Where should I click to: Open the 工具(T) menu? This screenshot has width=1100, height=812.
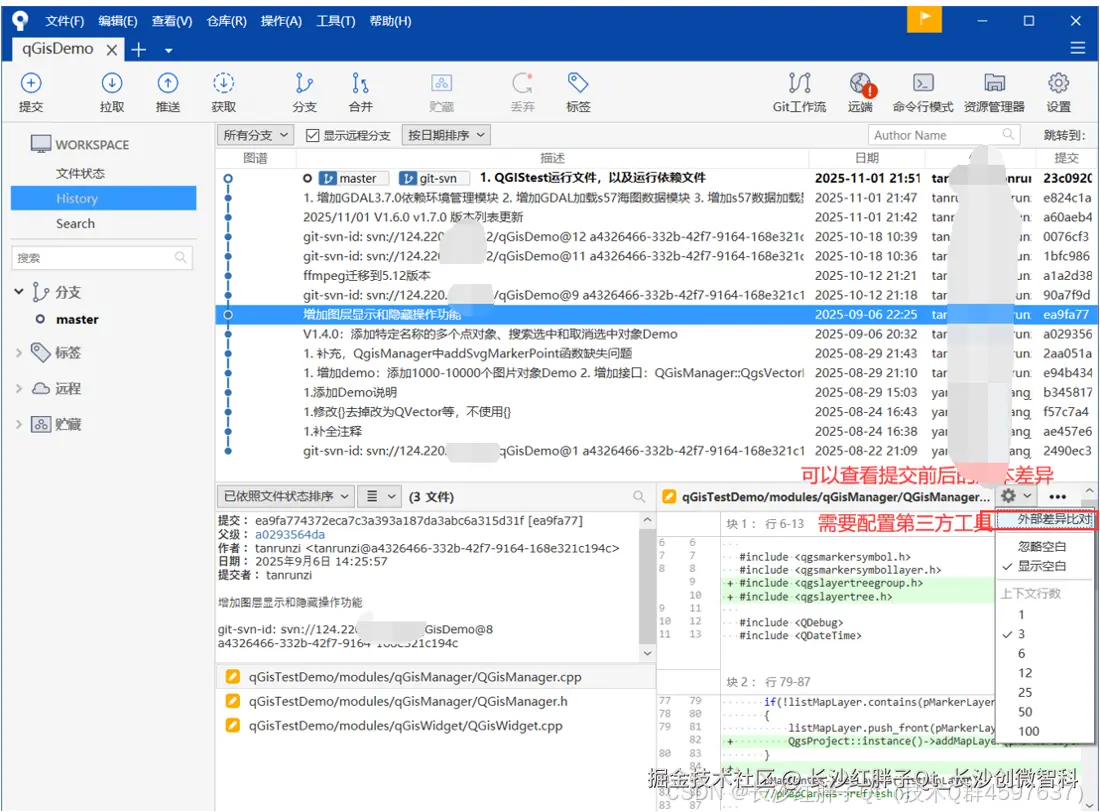(335, 21)
